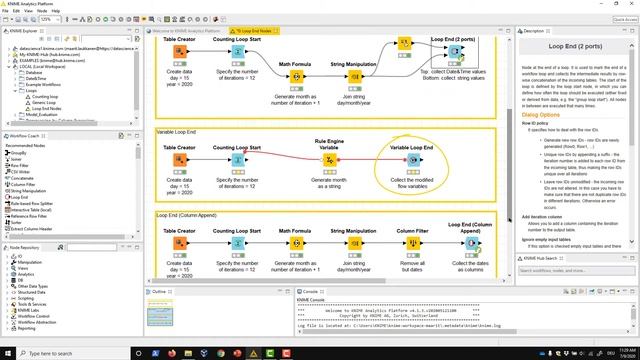The height and width of the screenshot is (360, 640).
Task: Select Counting Loop Start node in Variable Loop End section
Action: pyautogui.click(x=238, y=160)
